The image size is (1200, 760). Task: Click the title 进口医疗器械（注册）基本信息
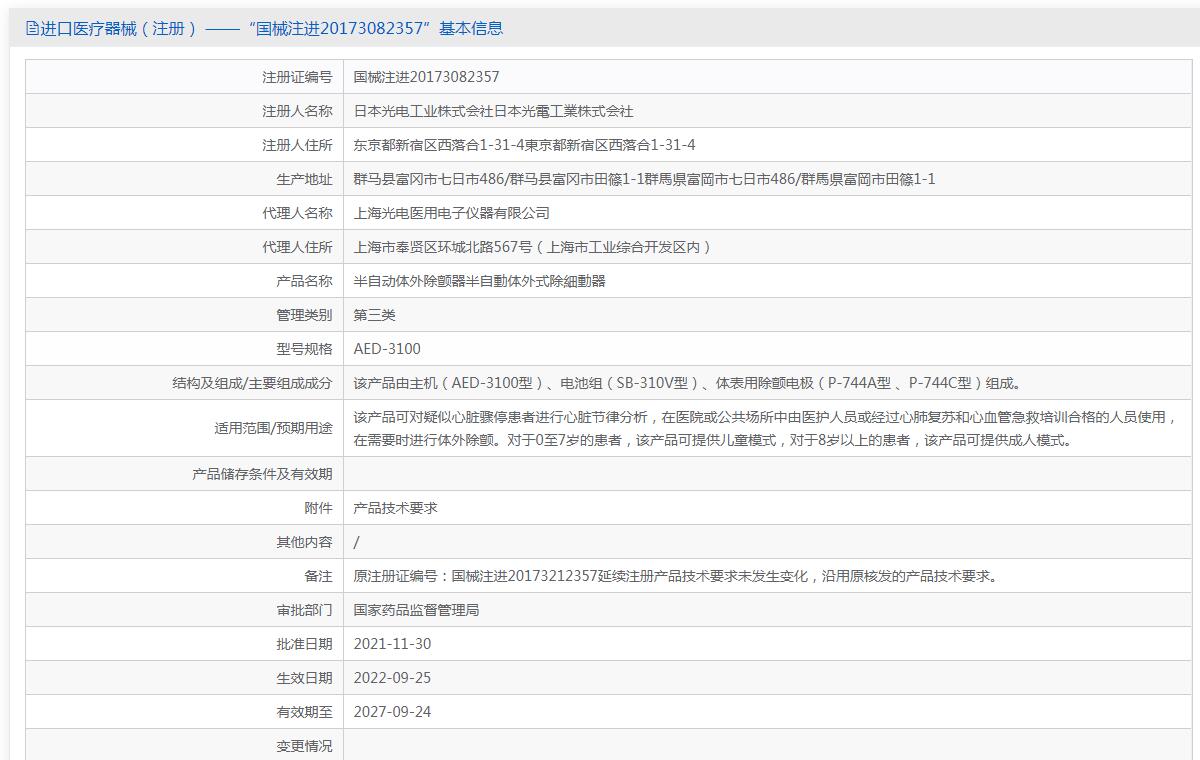[x=271, y=28]
